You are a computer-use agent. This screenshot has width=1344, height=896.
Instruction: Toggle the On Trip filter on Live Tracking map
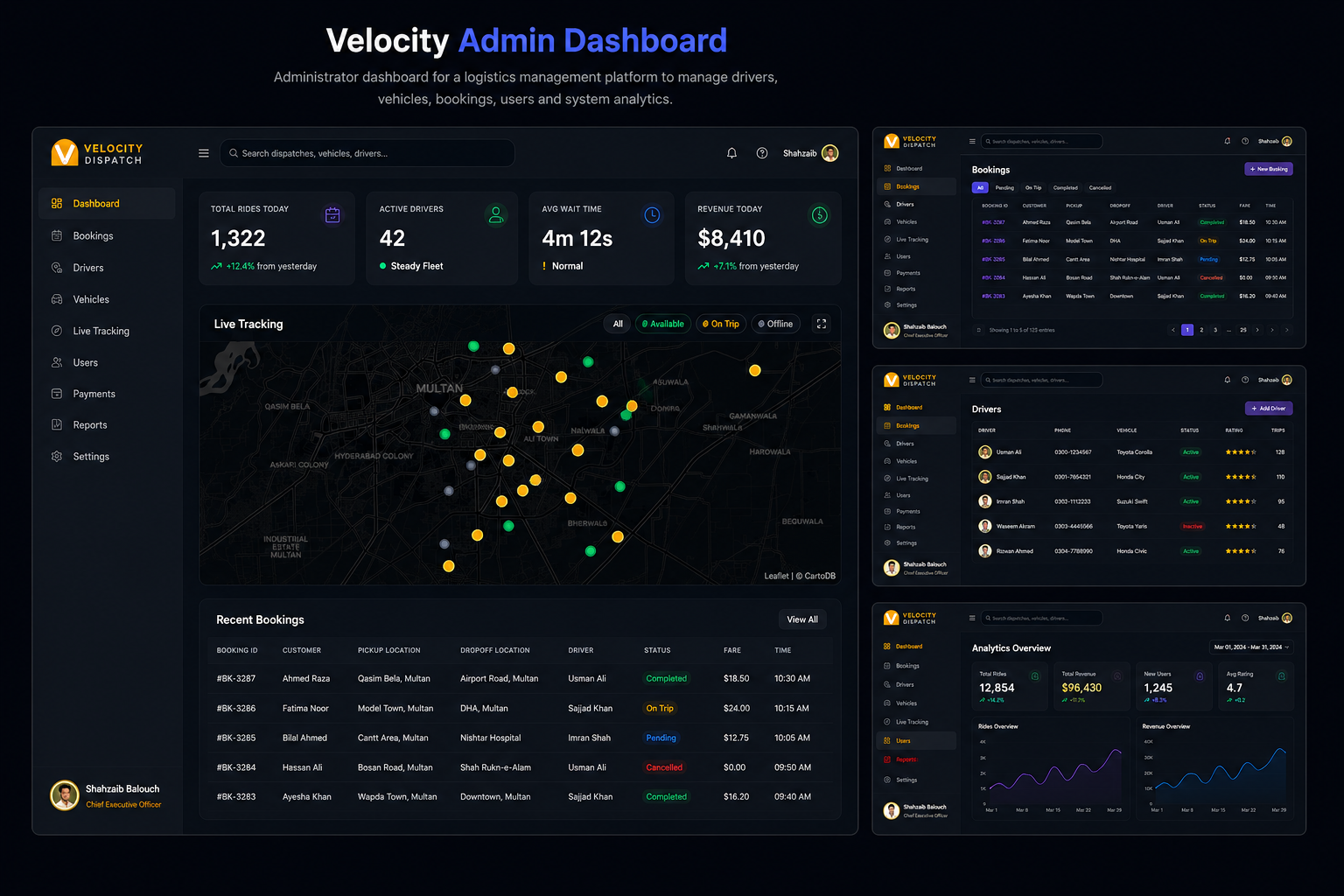[721, 324]
